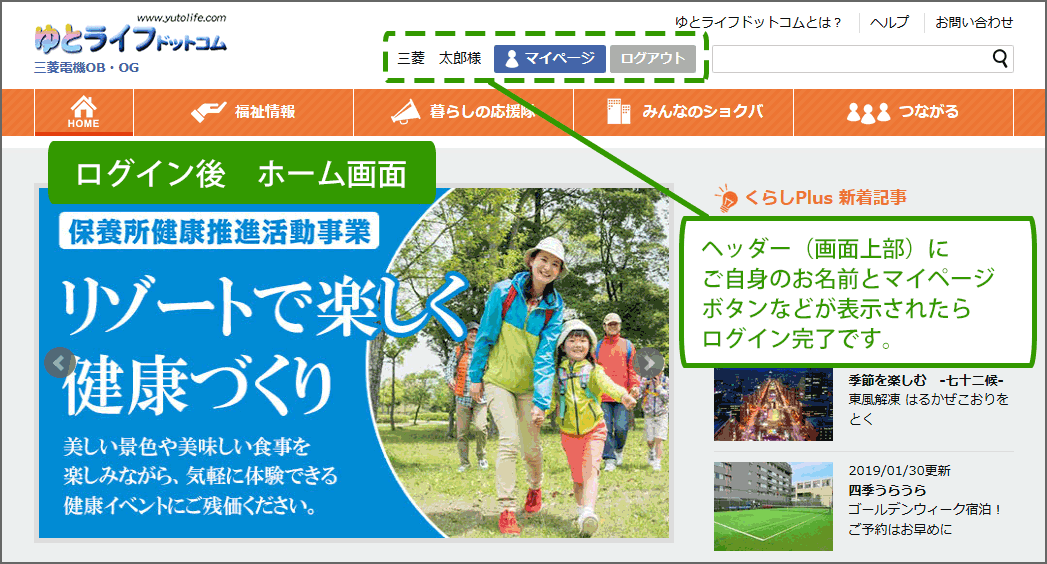Image resolution: width=1047 pixels, height=564 pixels.
Task: Open the night cityscape article thumbnail
Action: pos(773,404)
